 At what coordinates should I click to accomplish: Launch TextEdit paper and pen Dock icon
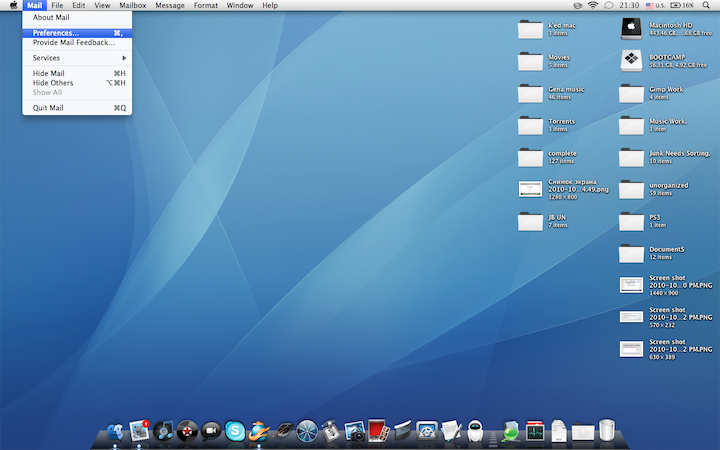(x=451, y=431)
